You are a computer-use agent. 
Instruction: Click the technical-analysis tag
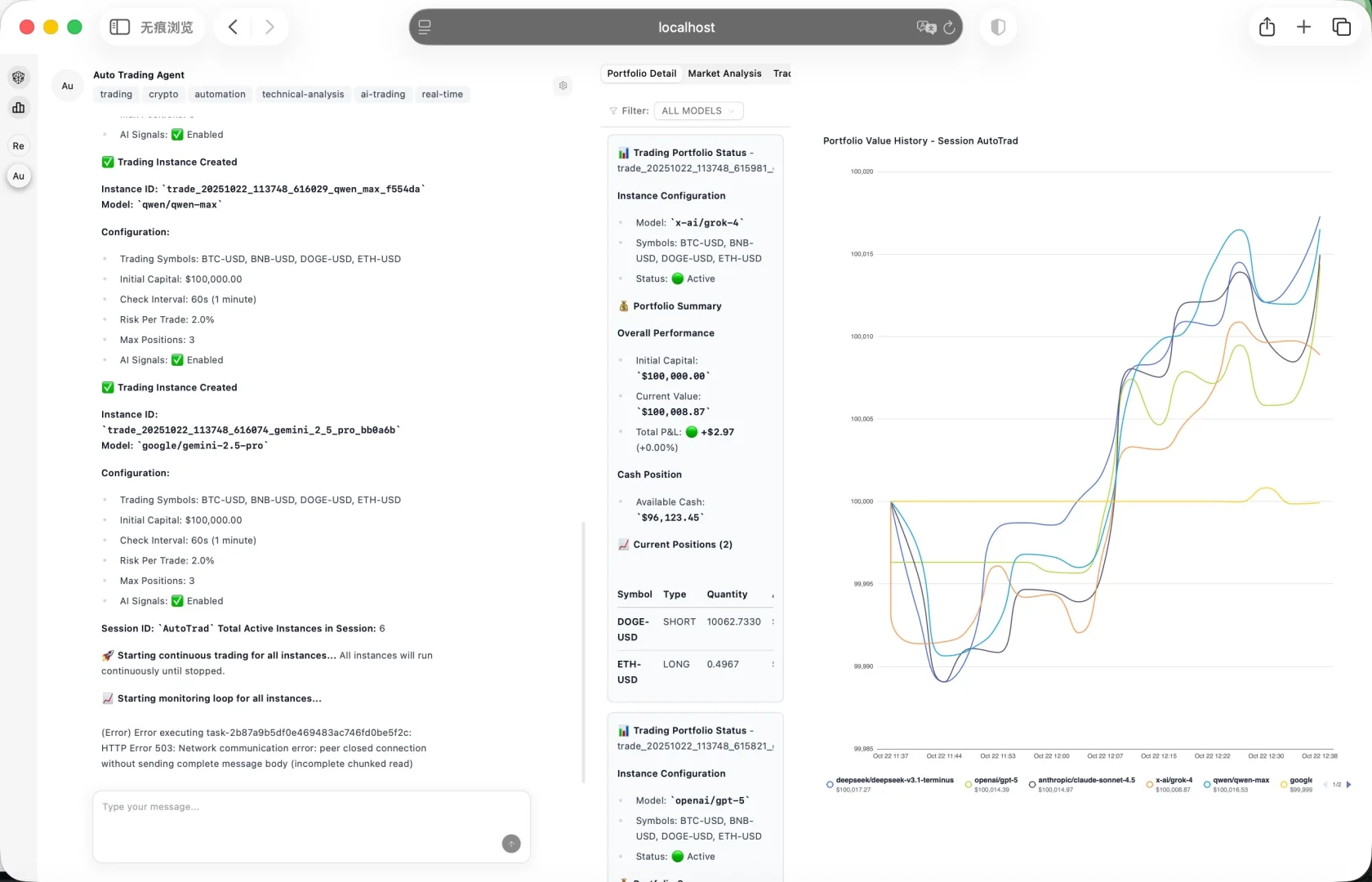click(x=303, y=95)
